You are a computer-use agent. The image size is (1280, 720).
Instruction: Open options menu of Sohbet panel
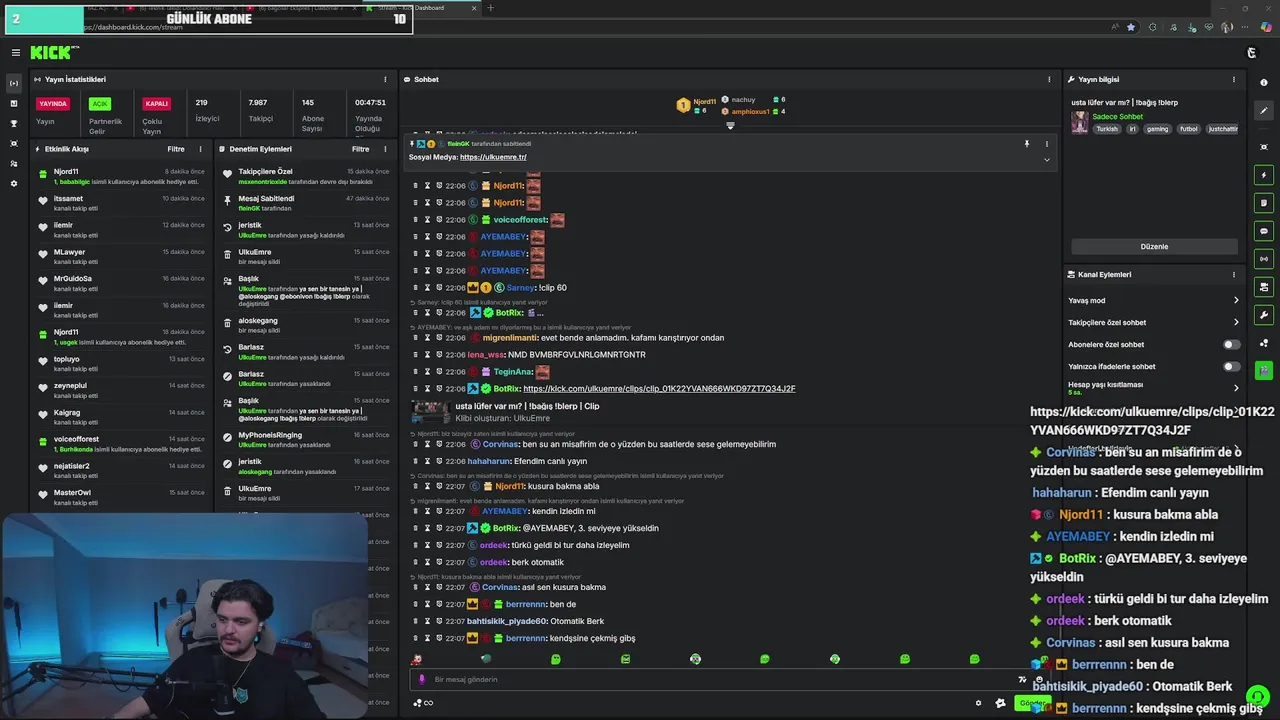[x=1049, y=79]
